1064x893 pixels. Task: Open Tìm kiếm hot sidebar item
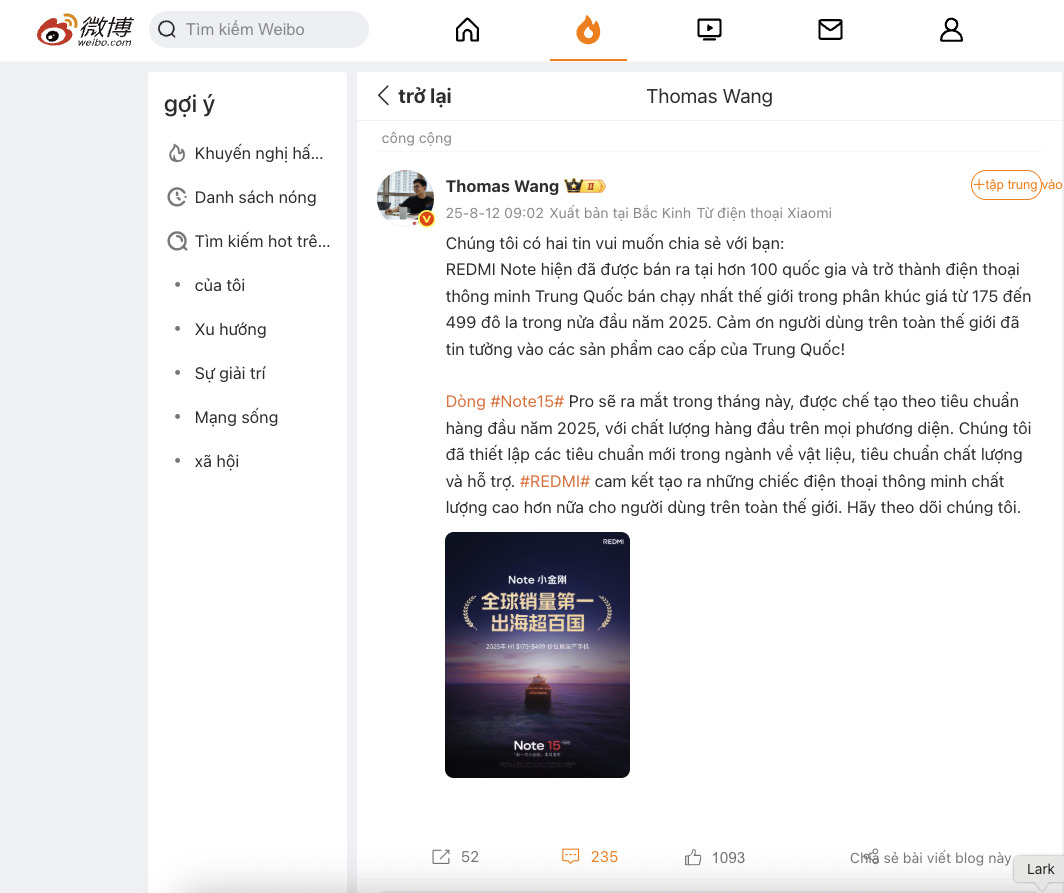250,242
